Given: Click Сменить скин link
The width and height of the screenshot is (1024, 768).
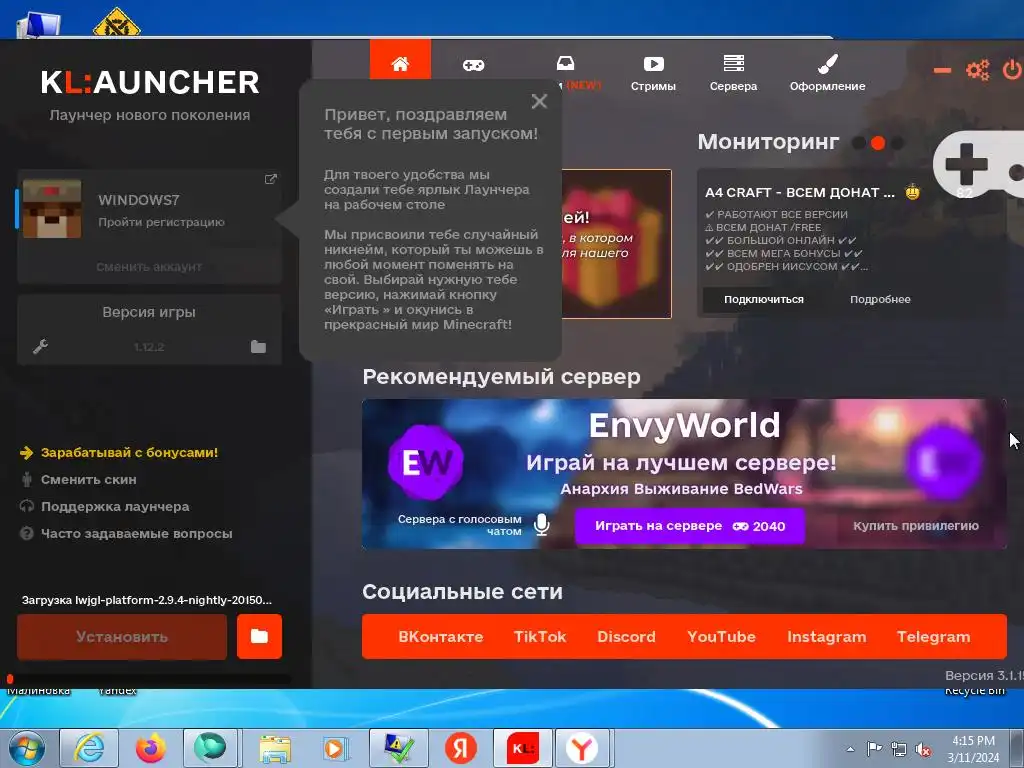Looking at the screenshot, I should pyautogui.click(x=89, y=479).
